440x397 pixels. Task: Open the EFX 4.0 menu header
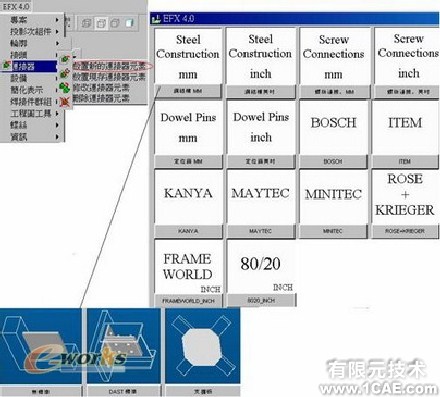point(16,6)
